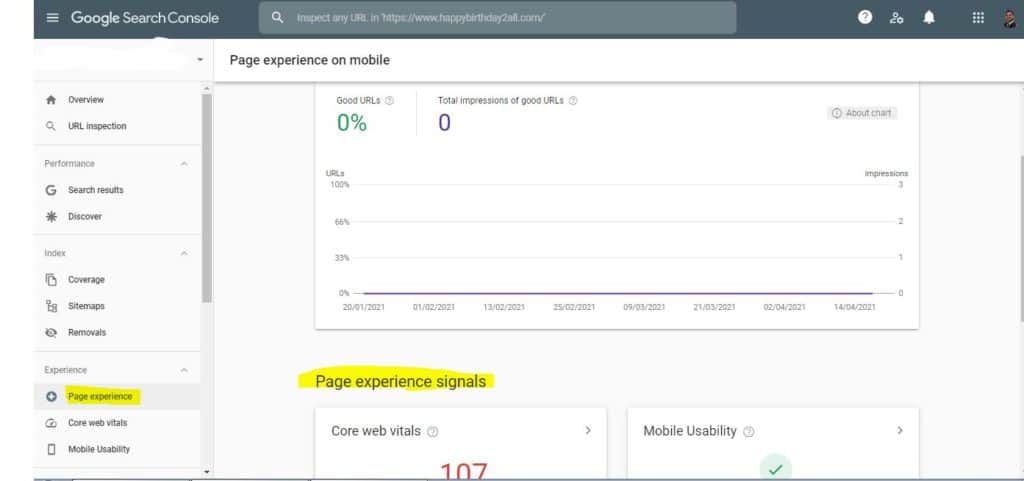Viewport: 1024px width, 481px height.
Task: Click the Mobile Usability phone icon
Action: point(51,449)
